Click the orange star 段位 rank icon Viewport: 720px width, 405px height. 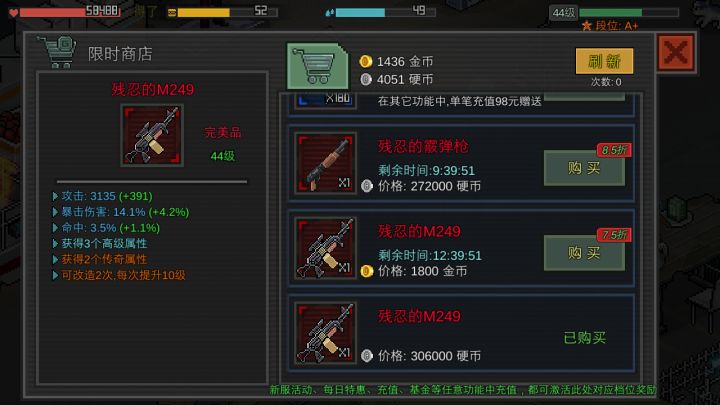586,26
